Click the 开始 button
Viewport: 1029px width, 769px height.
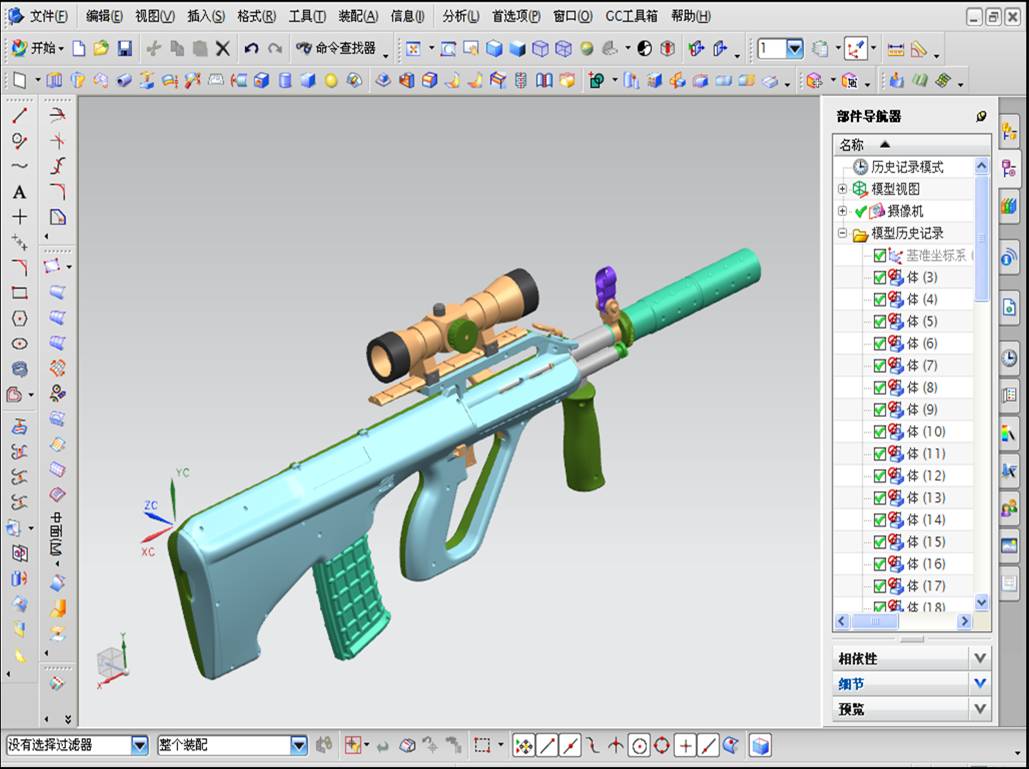pos(37,48)
